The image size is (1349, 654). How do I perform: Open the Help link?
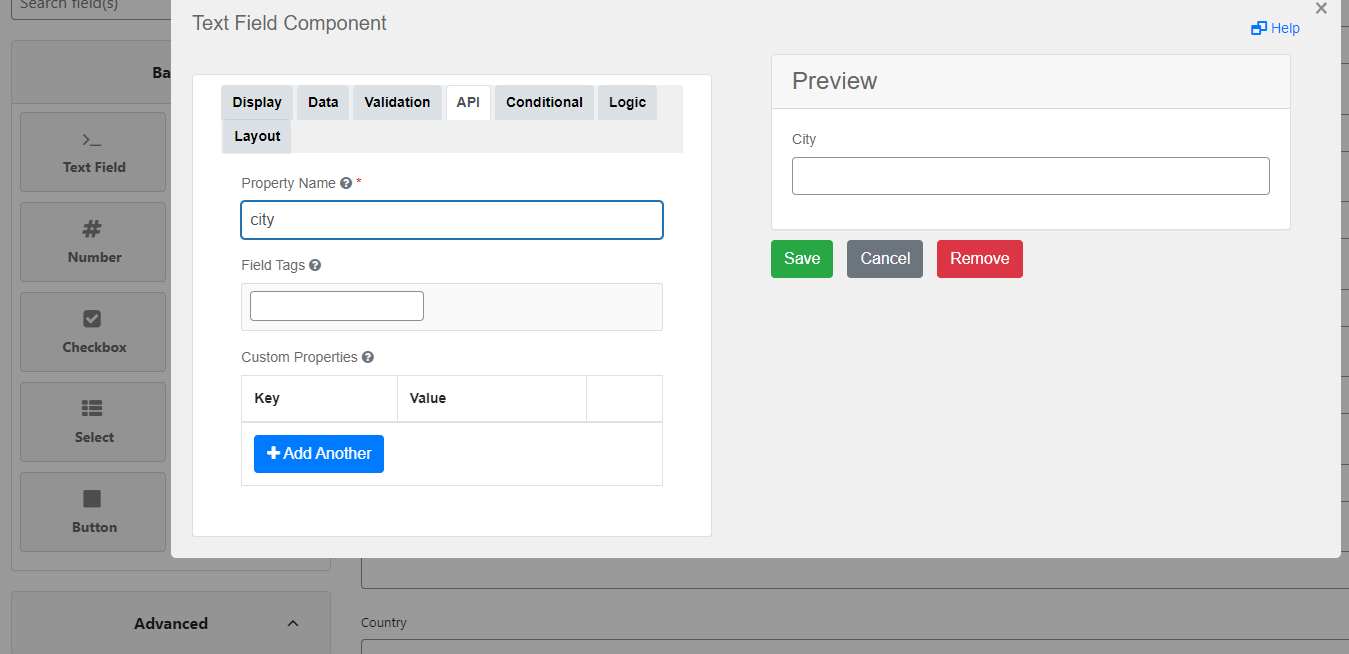1276,29
